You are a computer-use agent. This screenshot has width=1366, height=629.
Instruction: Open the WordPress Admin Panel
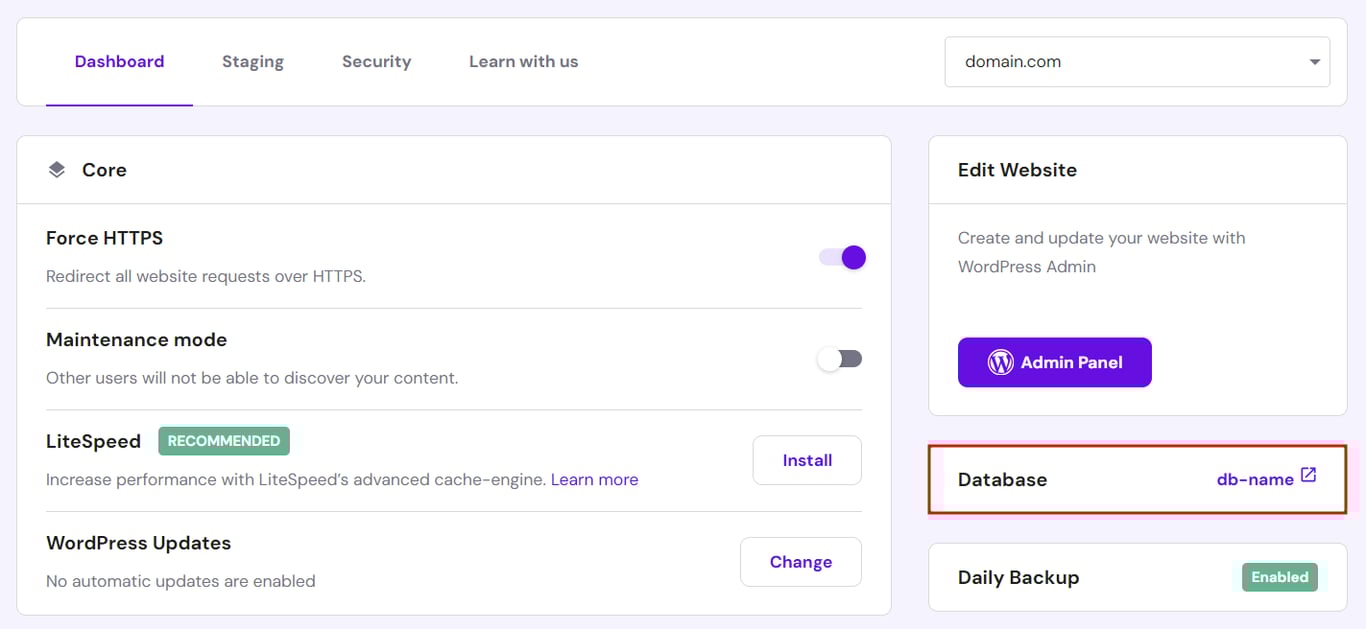coord(1054,362)
